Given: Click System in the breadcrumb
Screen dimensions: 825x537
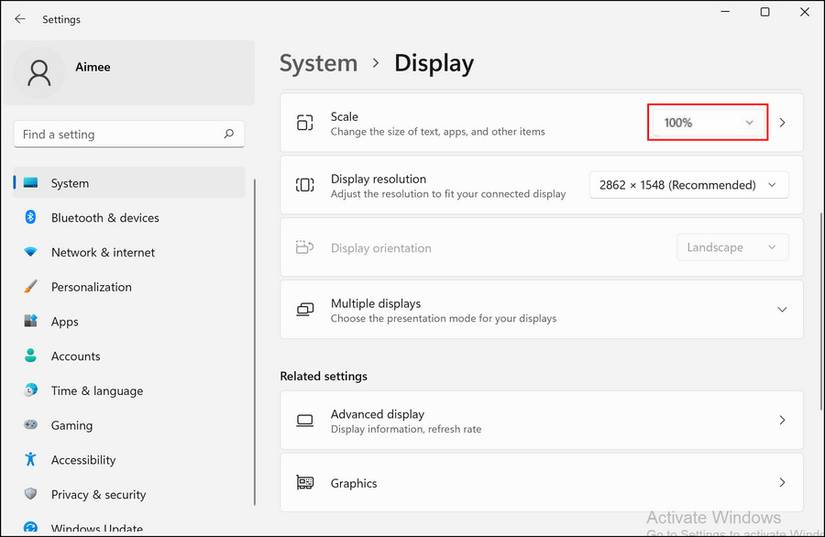Looking at the screenshot, I should 318,64.
